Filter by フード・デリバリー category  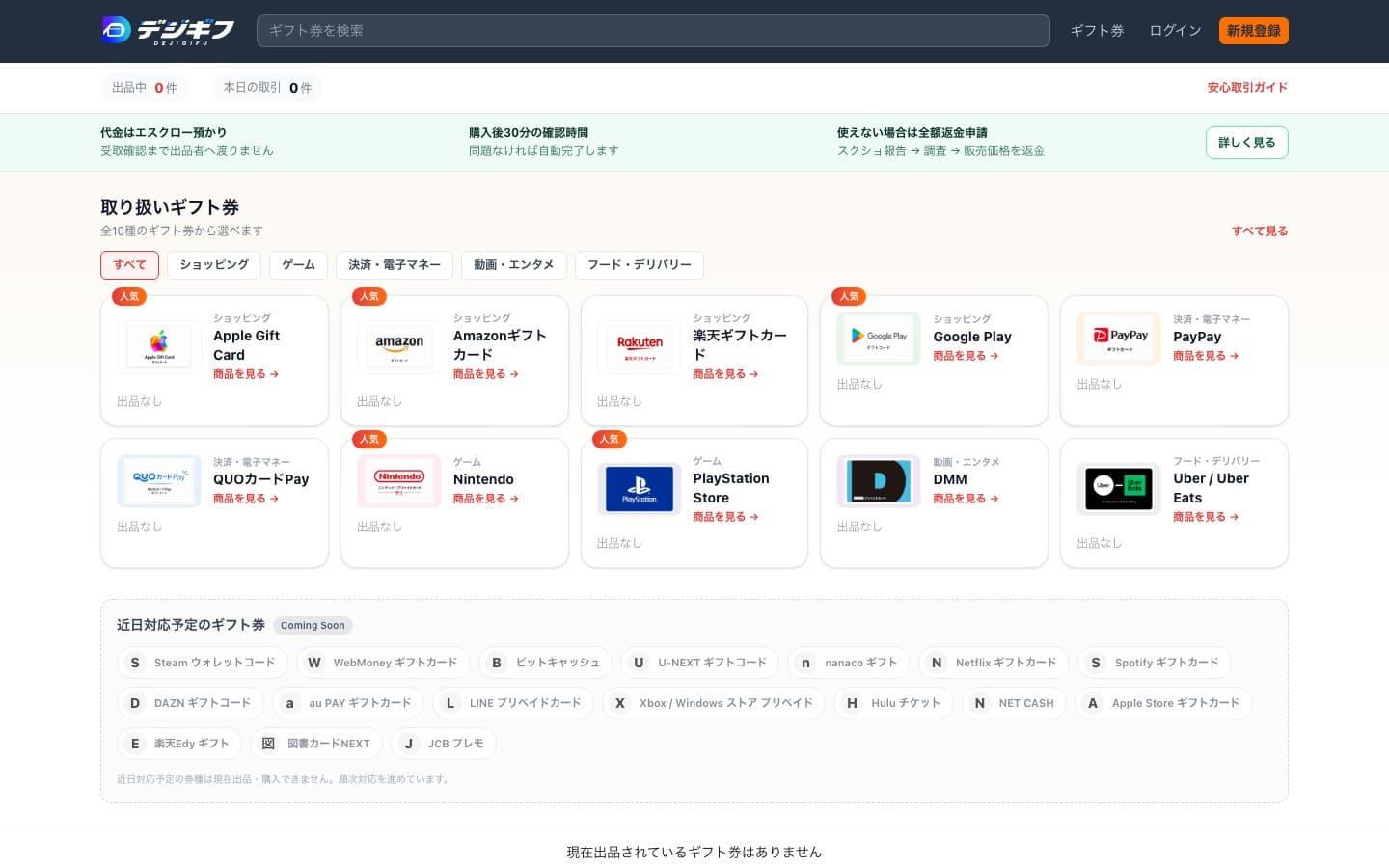640,265
